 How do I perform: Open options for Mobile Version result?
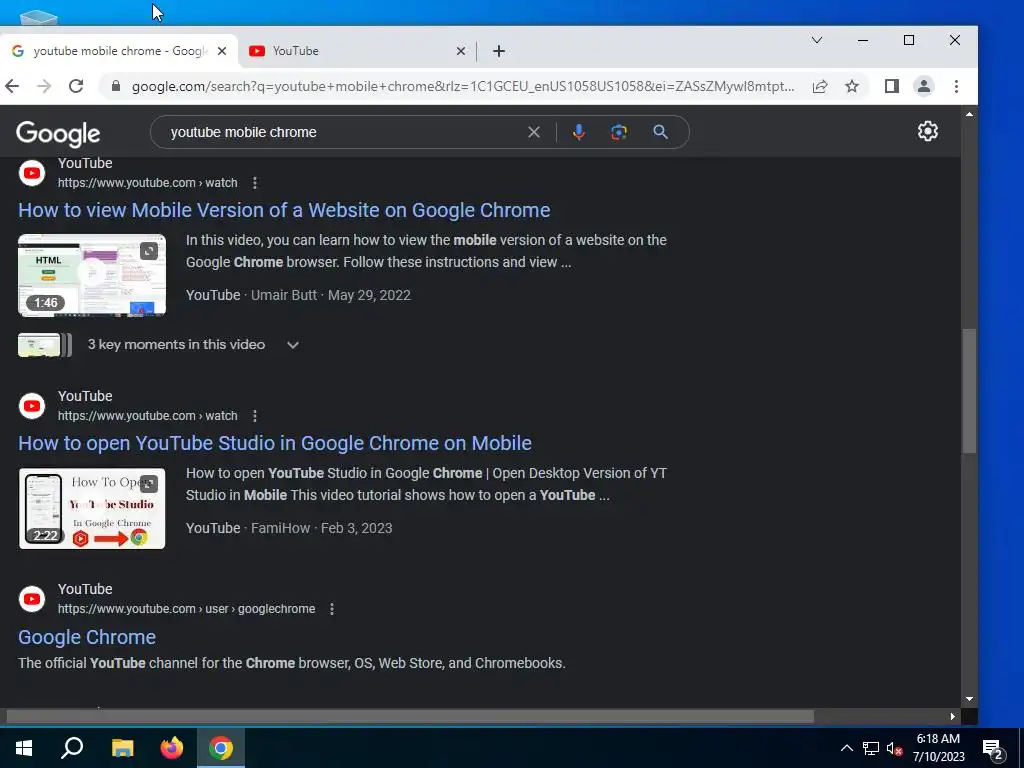(x=255, y=183)
